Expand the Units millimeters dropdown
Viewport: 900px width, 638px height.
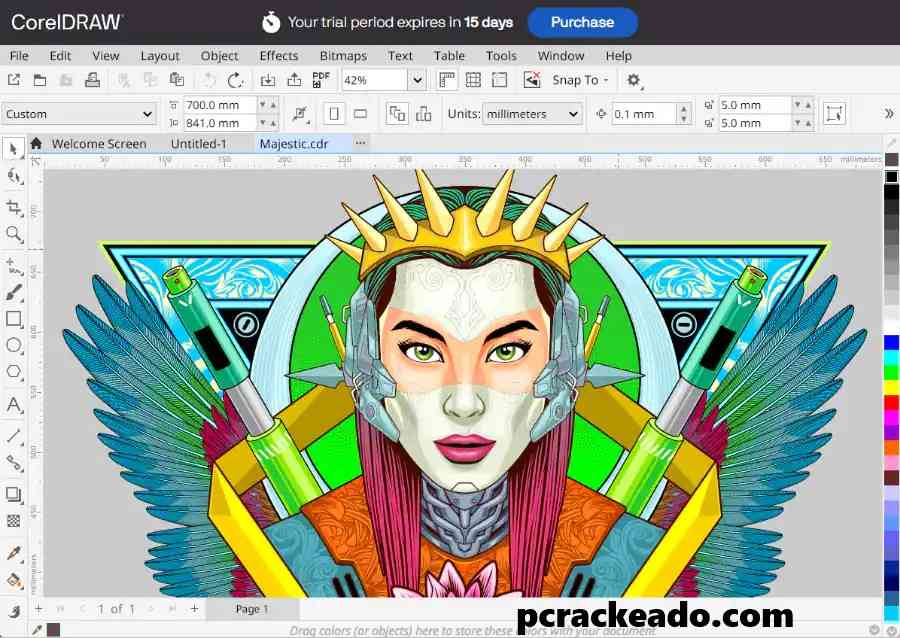pyautogui.click(x=573, y=114)
